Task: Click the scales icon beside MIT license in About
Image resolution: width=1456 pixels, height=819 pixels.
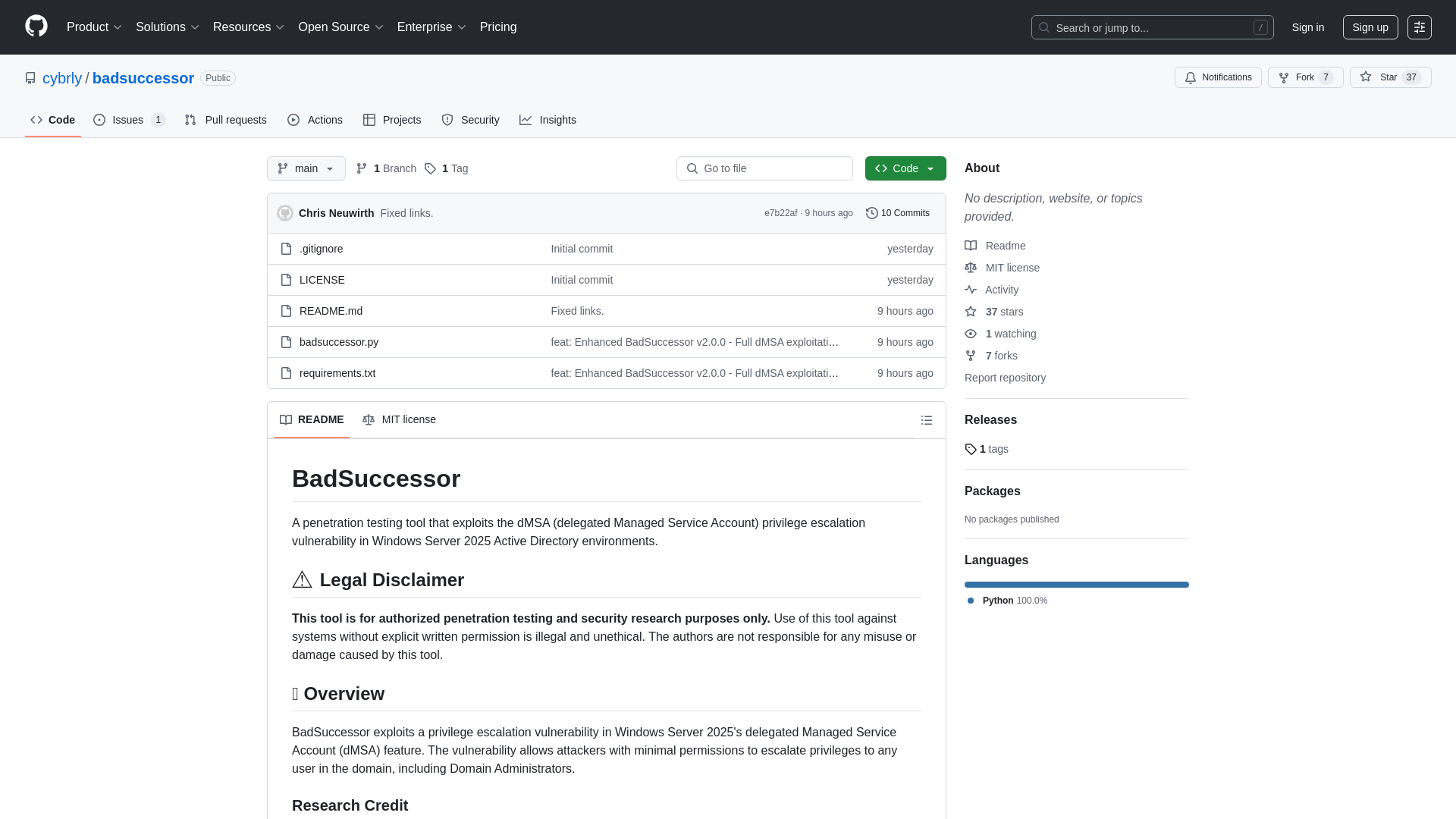Action: 971,268
